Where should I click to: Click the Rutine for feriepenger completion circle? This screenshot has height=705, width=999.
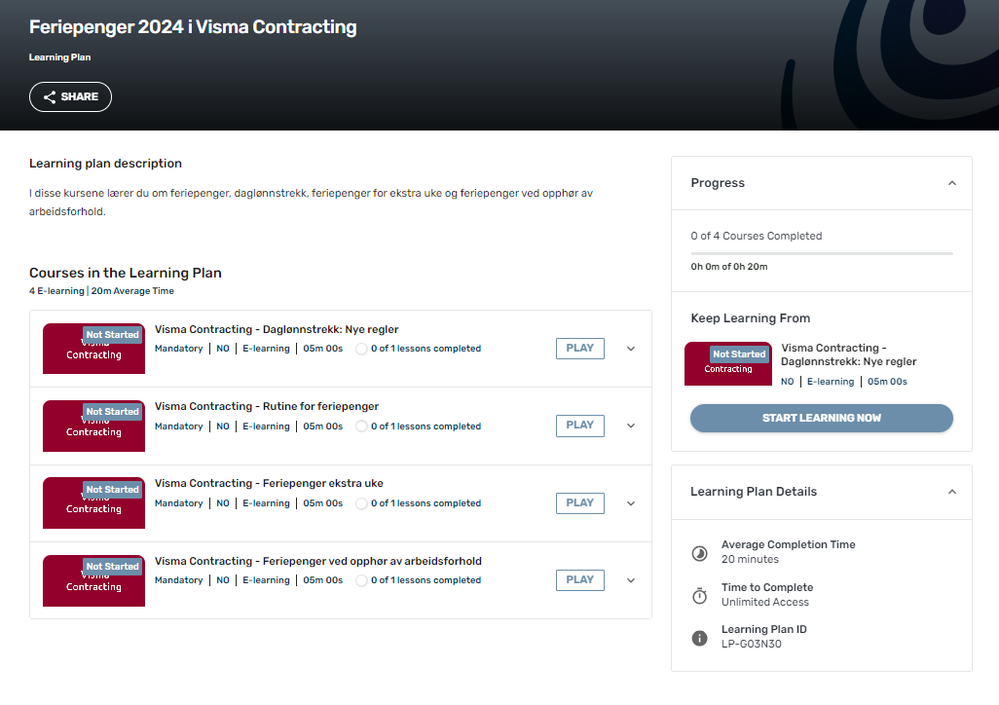point(362,426)
